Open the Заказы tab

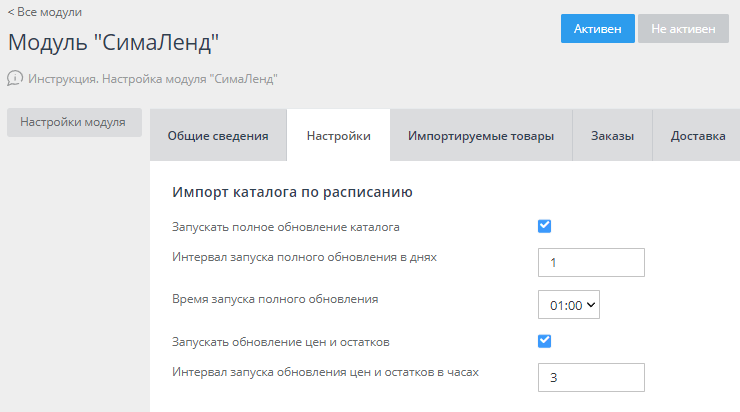click(612, 136)
